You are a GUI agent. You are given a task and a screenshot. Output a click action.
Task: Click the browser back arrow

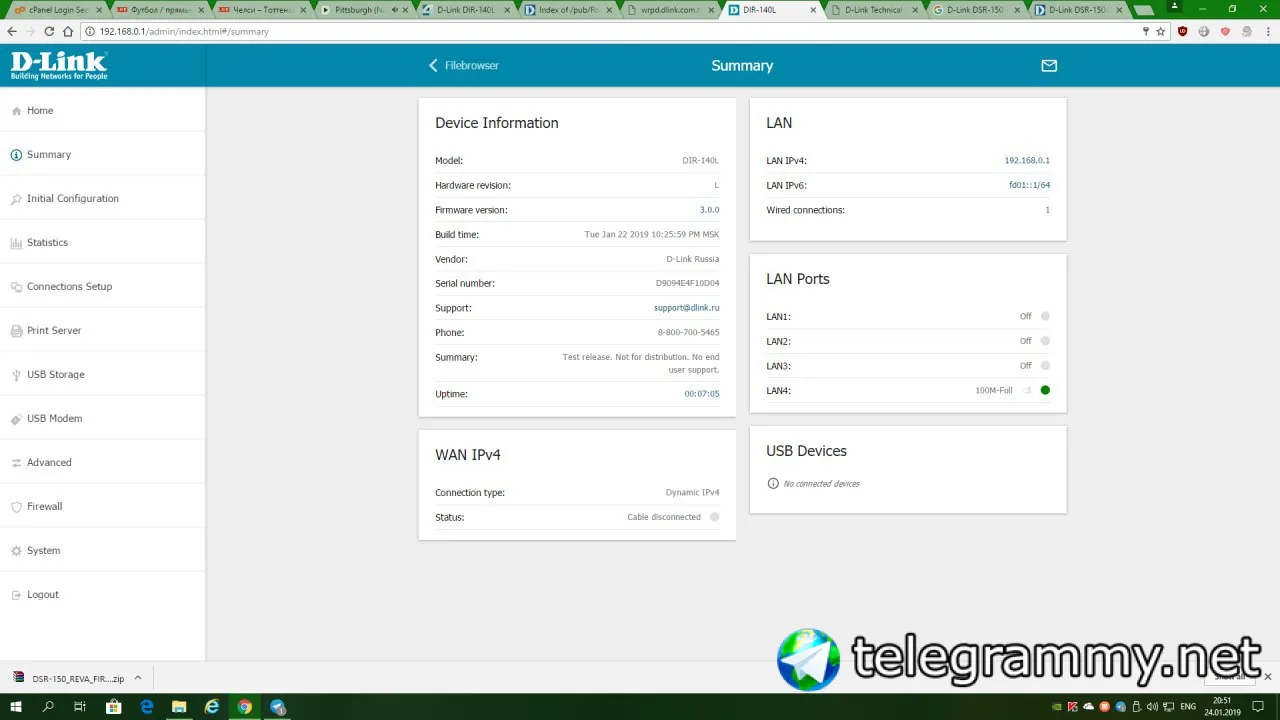coord(11,32)
